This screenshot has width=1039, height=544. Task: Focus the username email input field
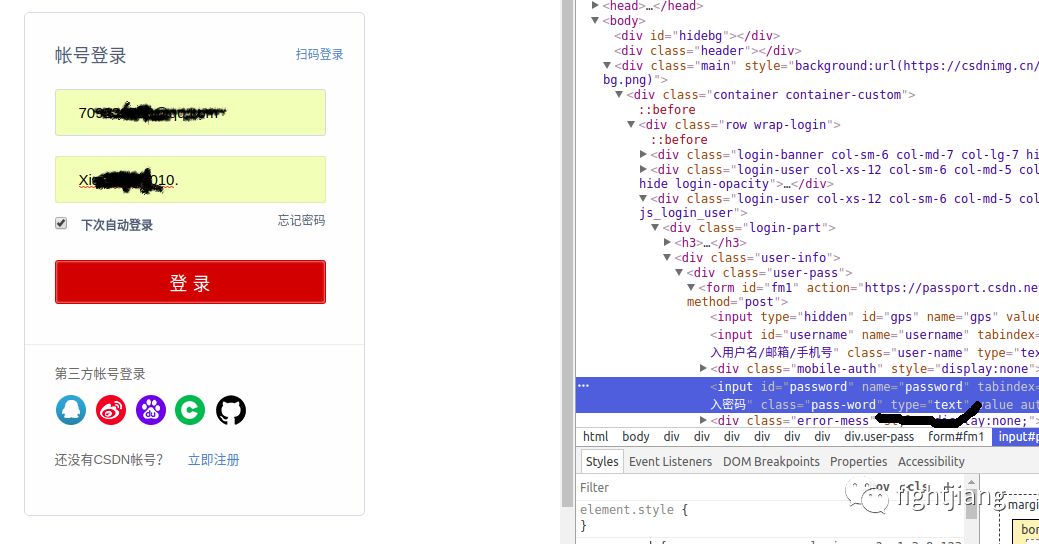[190, 113]
